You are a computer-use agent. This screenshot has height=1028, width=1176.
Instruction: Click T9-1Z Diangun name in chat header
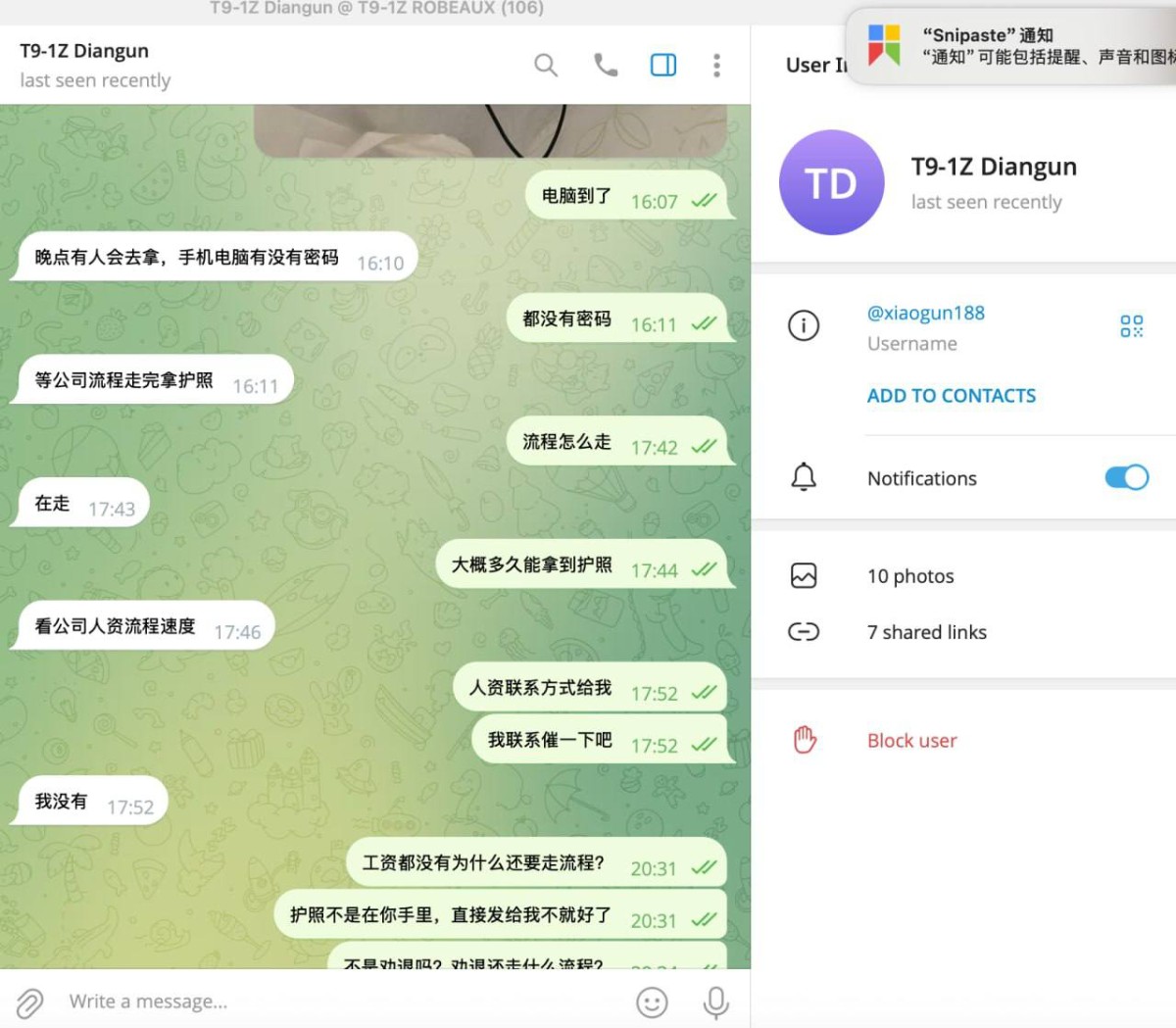[x=84, y=51]
